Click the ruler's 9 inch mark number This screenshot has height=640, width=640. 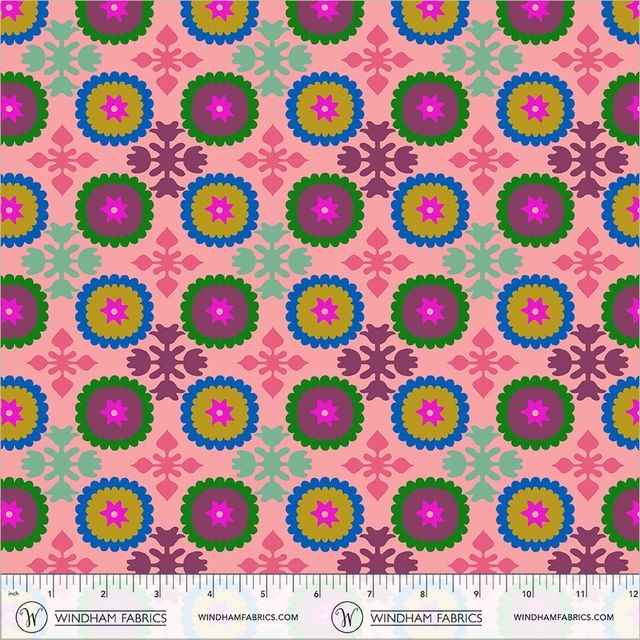pos(476,594)
